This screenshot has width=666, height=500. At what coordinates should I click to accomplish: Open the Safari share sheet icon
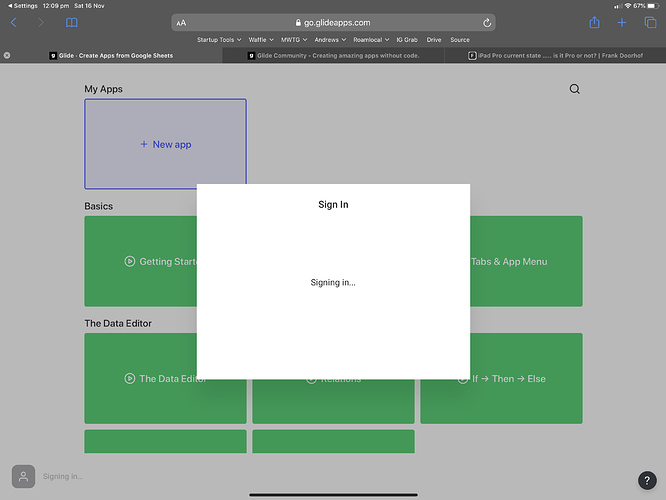pyautogui.click(x=594, y=22)
